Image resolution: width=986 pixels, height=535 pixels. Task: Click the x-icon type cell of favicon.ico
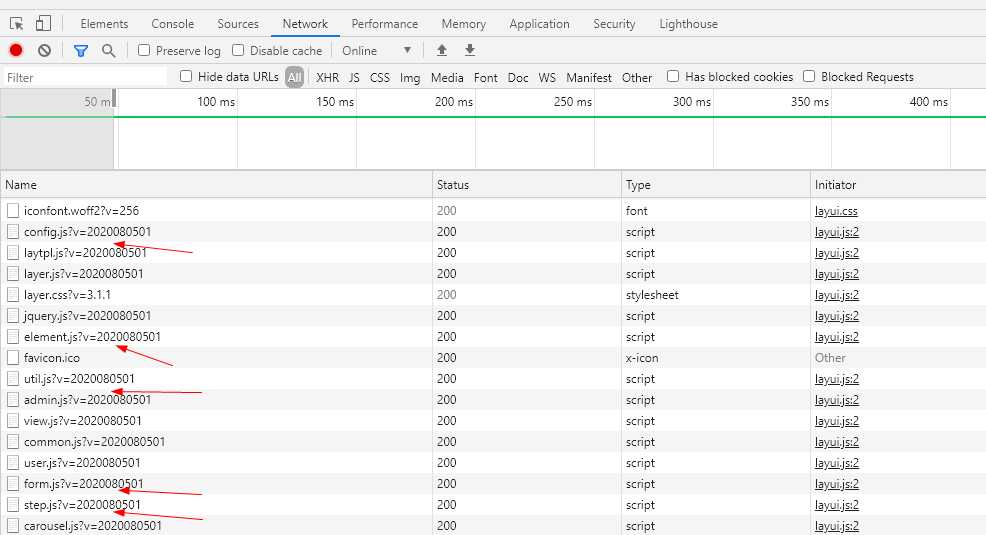pyautogui.click(x=641, y=358)
